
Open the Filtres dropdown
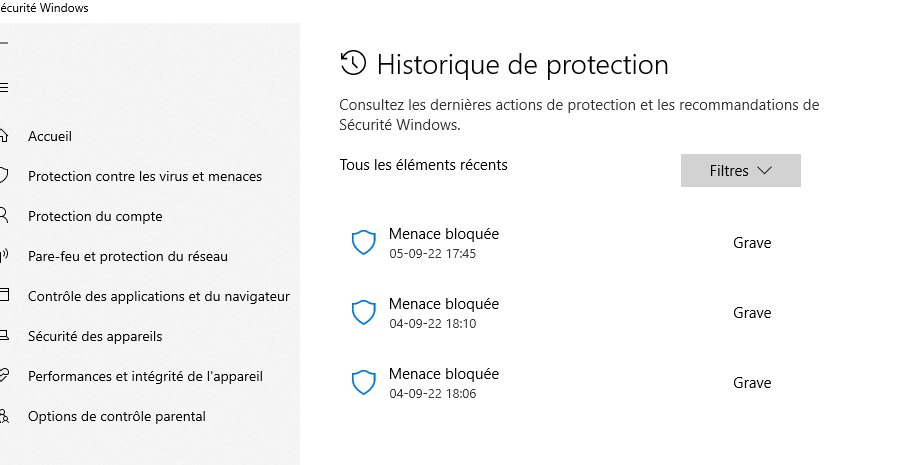(741, 171)
